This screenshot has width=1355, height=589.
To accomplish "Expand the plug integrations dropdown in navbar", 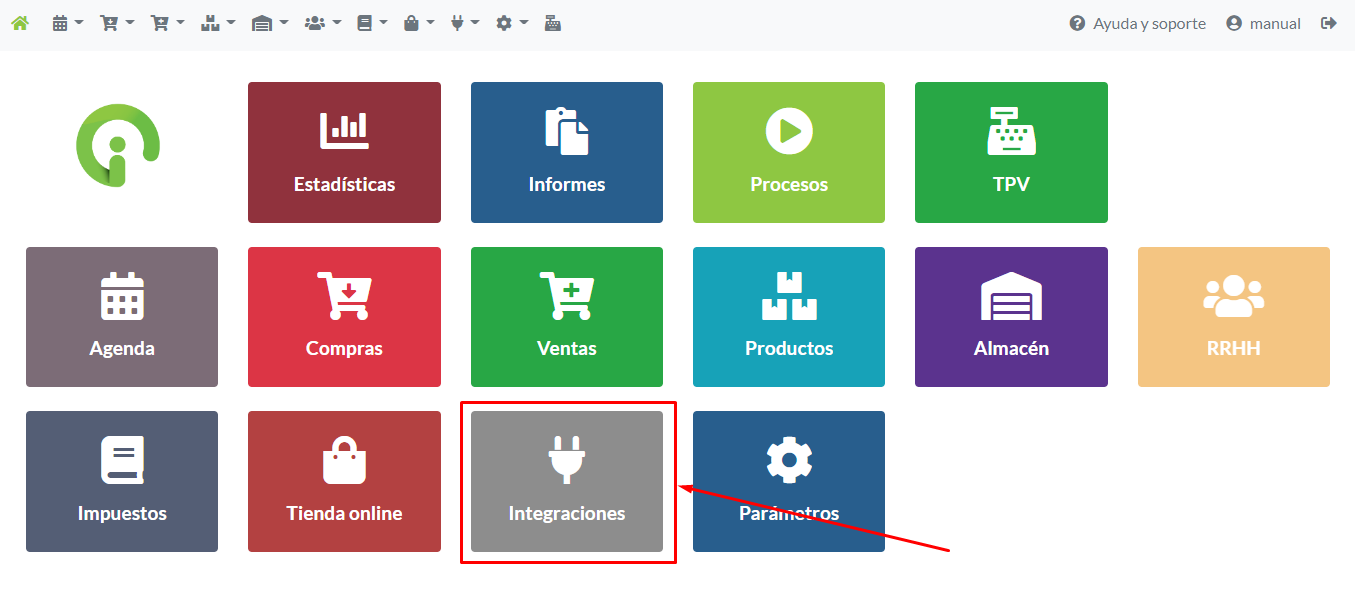I will coord(464,23).
